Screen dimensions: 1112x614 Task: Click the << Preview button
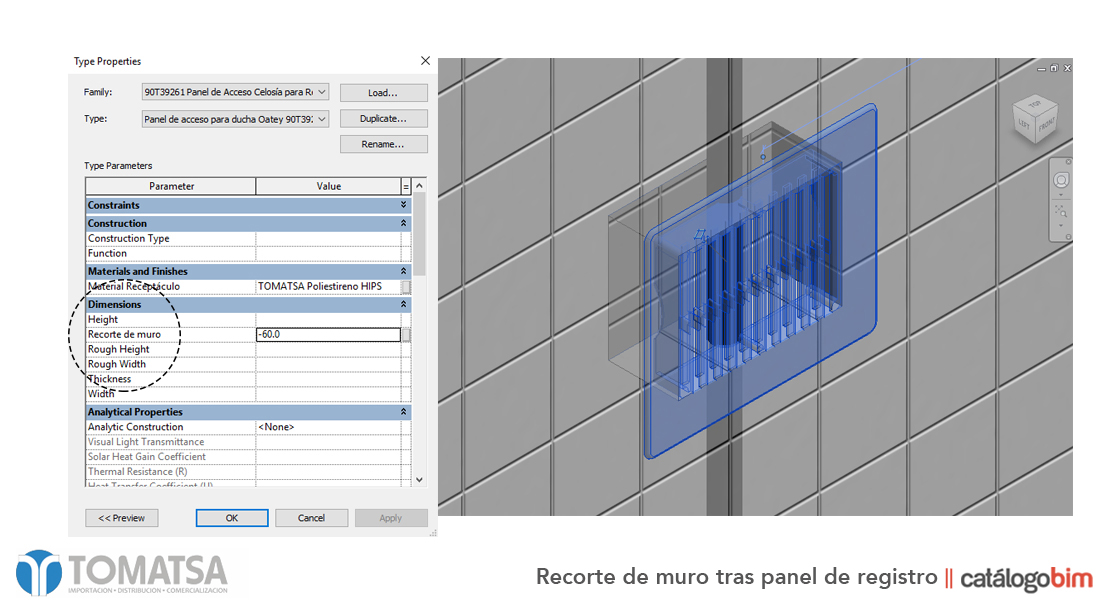(x=121, y=517)
